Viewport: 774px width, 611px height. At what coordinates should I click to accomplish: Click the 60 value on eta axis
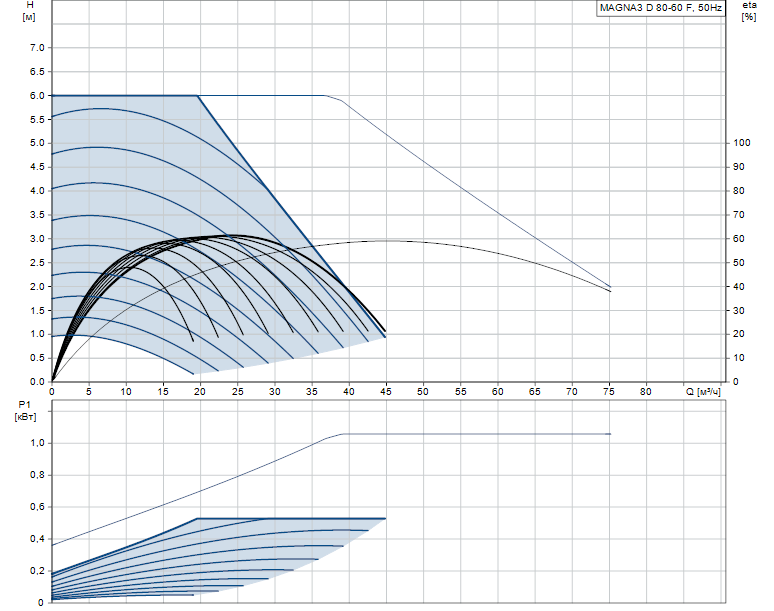(x=738, y=238)
